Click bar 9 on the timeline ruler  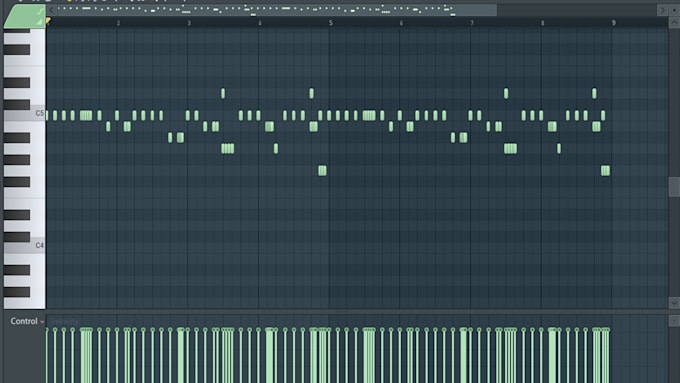pyautogui.click(x=613, y=23)
